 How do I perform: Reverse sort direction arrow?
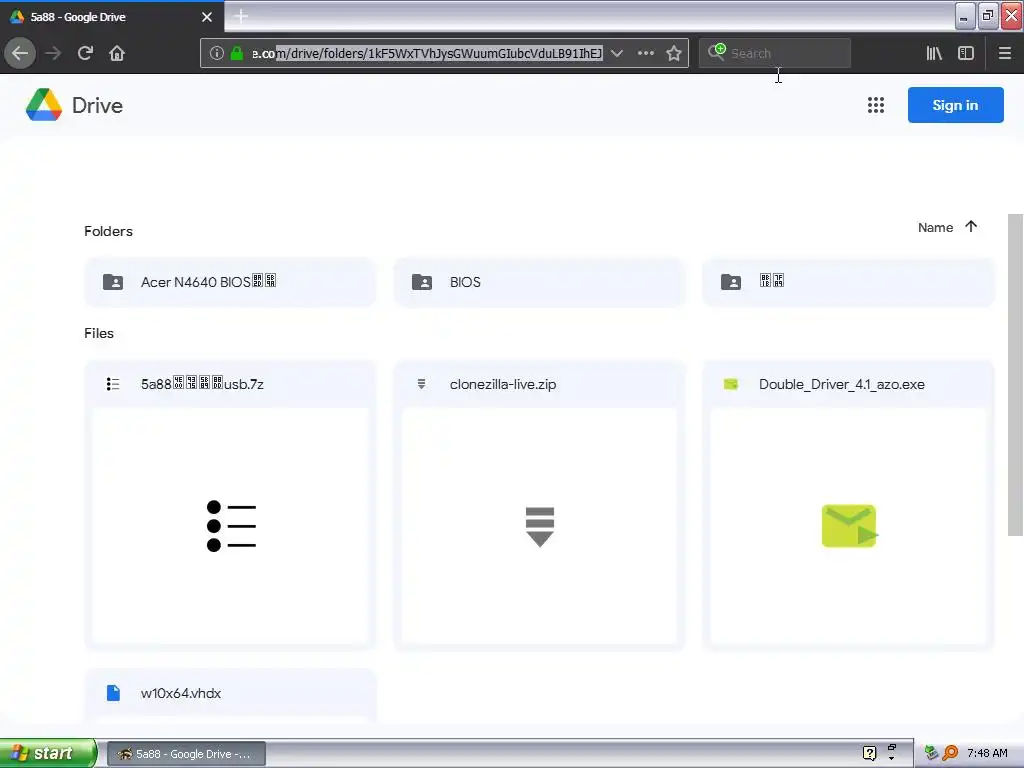tap(971, 227)
